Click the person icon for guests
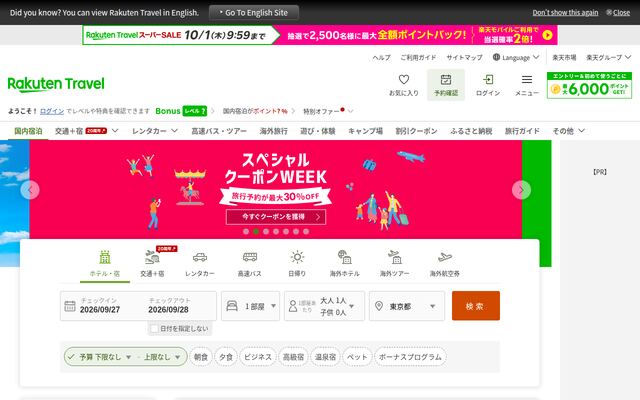Image resolution: width=640 pixels, height=400 pixels. point(293,306)
